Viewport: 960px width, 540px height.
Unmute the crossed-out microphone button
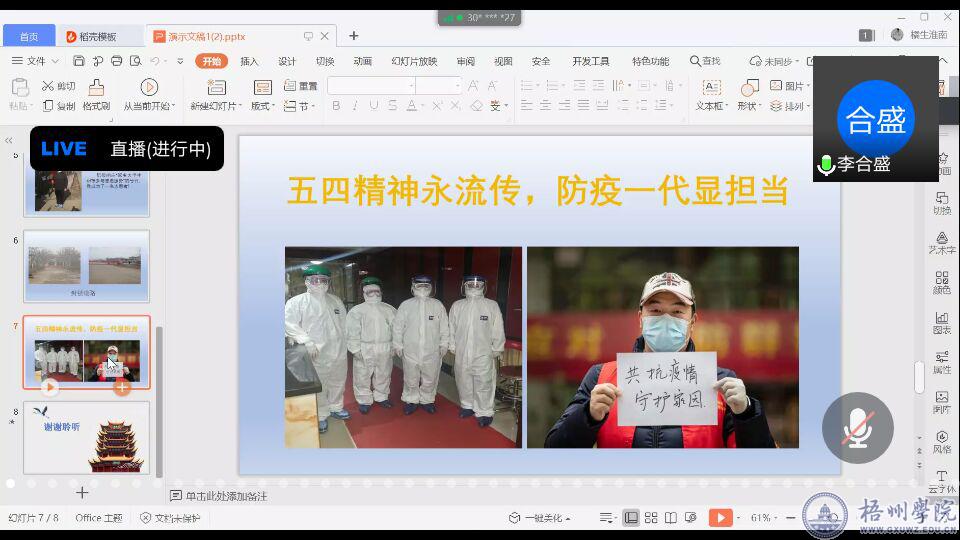(857, 428)
